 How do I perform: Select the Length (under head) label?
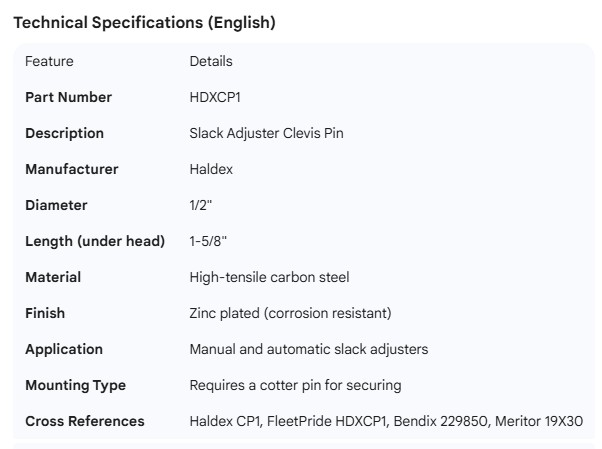pyautogui.click(x=95, y=241)
